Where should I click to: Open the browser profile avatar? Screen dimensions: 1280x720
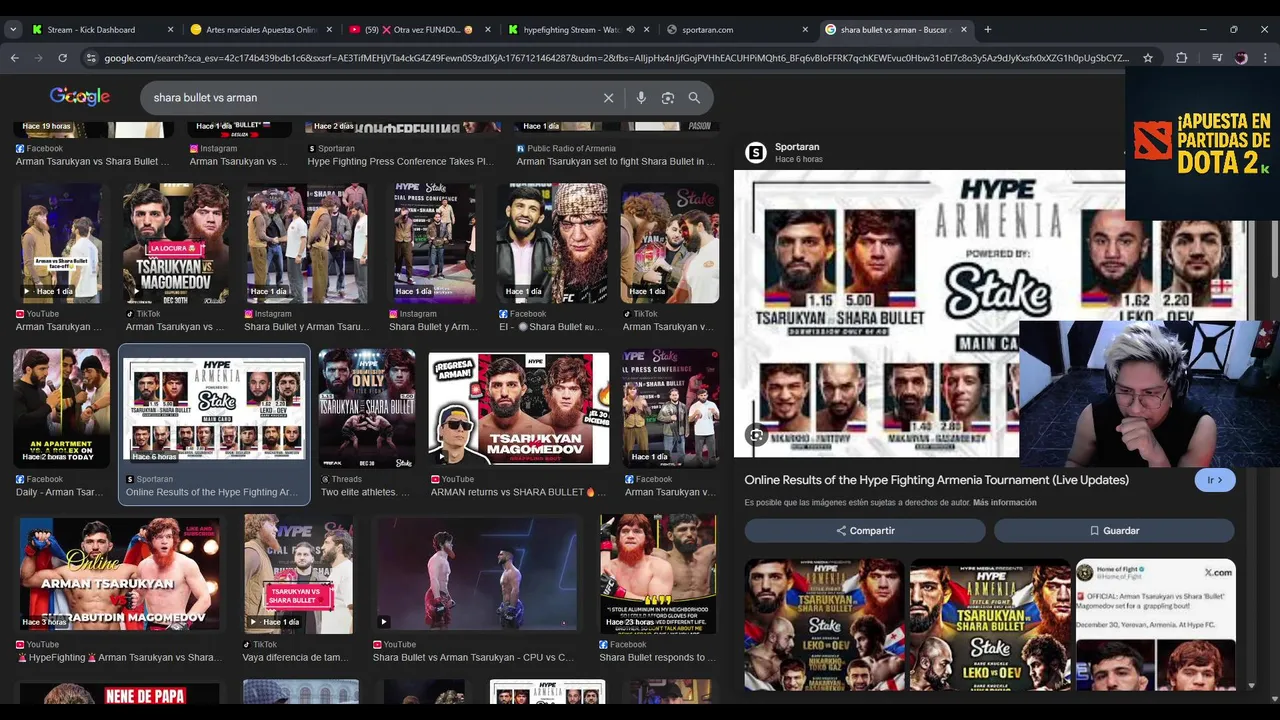[1242, 58]
